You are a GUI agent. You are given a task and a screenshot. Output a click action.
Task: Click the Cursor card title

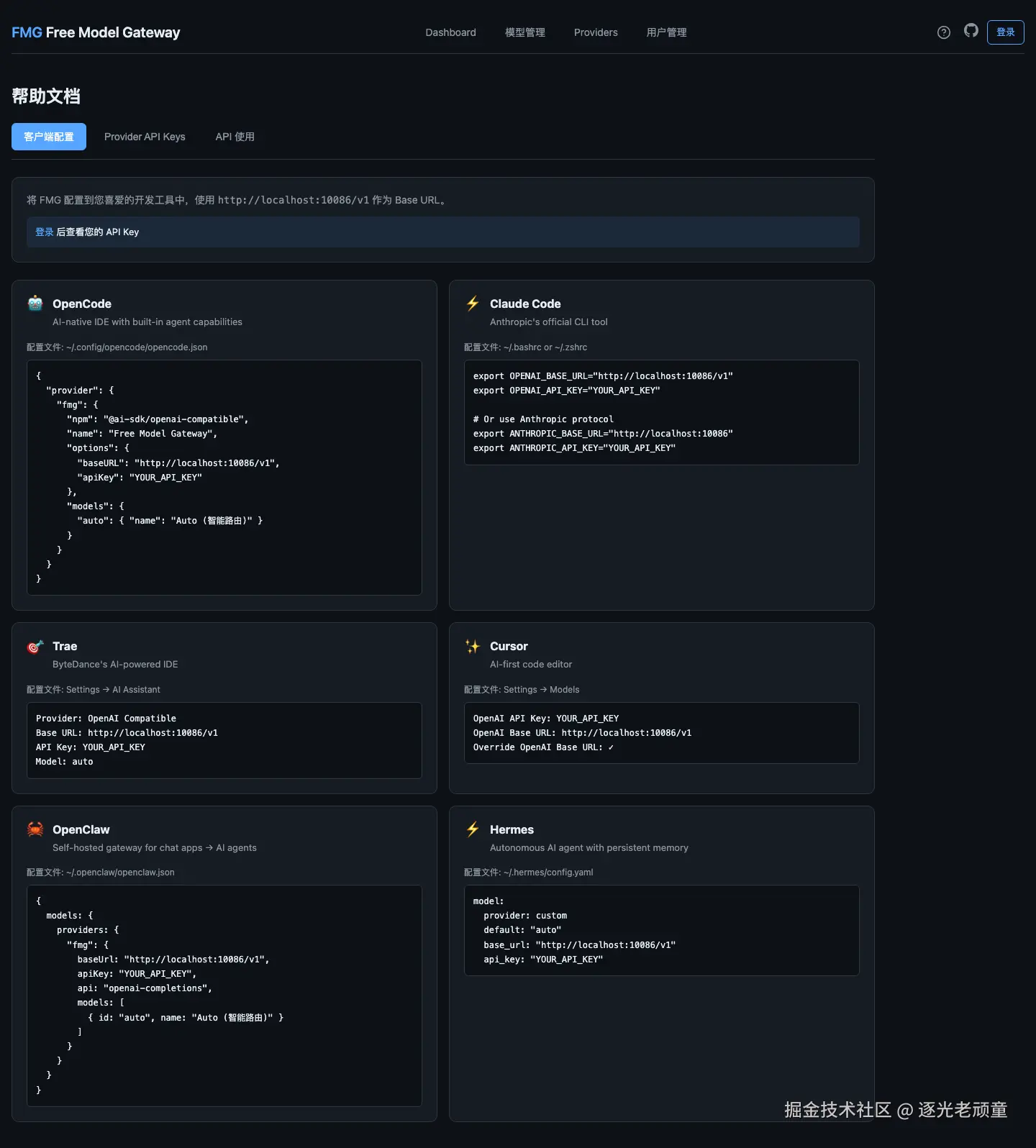tap(509, 647)
